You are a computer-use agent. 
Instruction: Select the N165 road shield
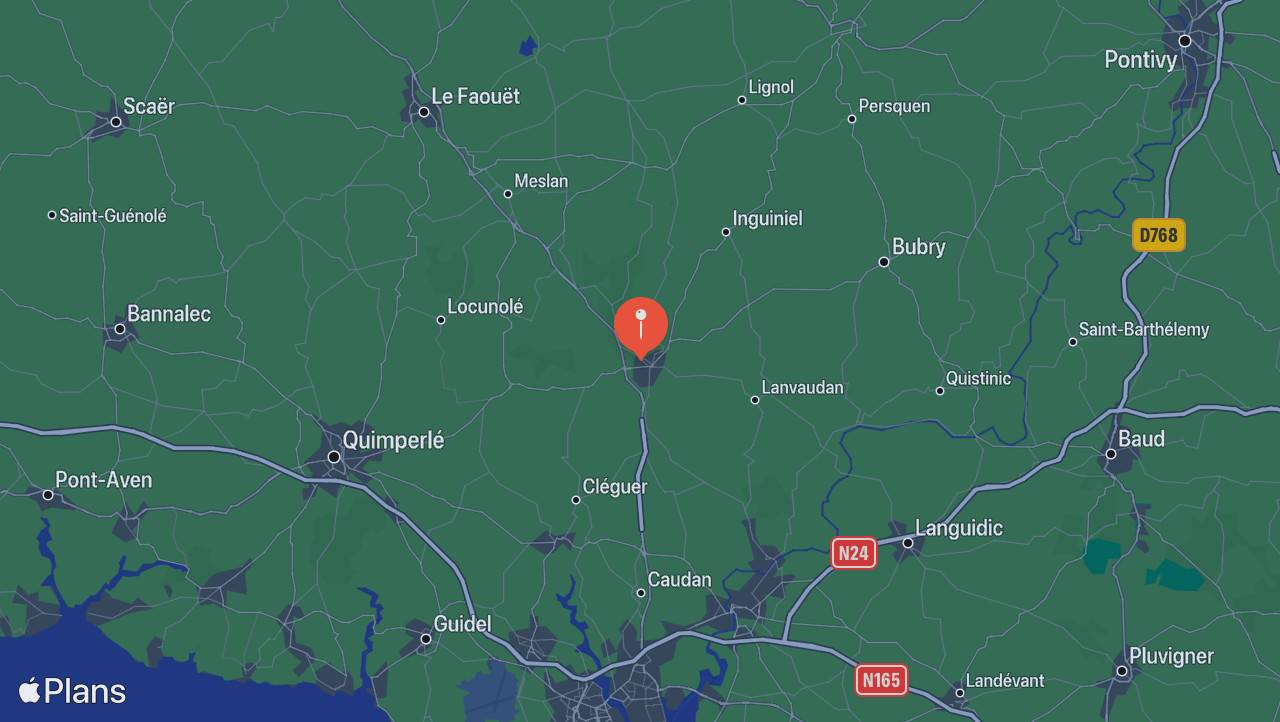pos(881,680)
